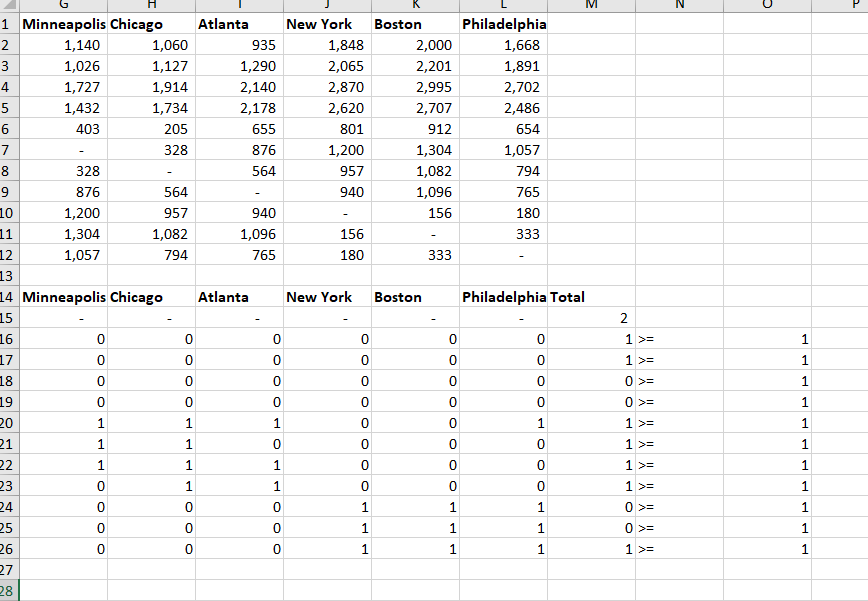This screenshot has height=601, width=868.
Task: Select the Philadelphia value 333 in row 11
Action: pyautogui.click(x=503, y=234)
